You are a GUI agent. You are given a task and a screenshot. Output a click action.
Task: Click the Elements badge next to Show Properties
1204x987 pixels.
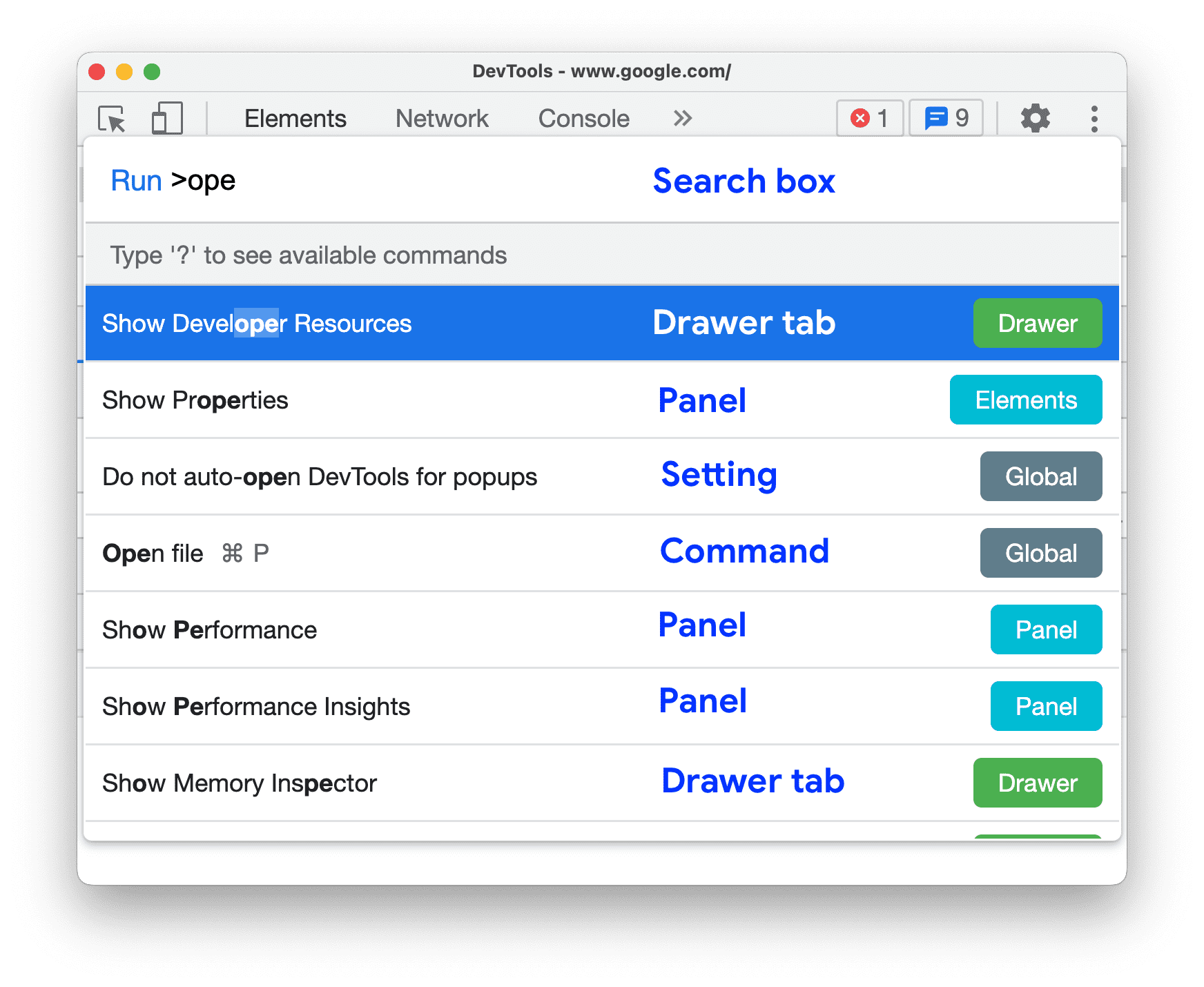tap(1025, 400)
